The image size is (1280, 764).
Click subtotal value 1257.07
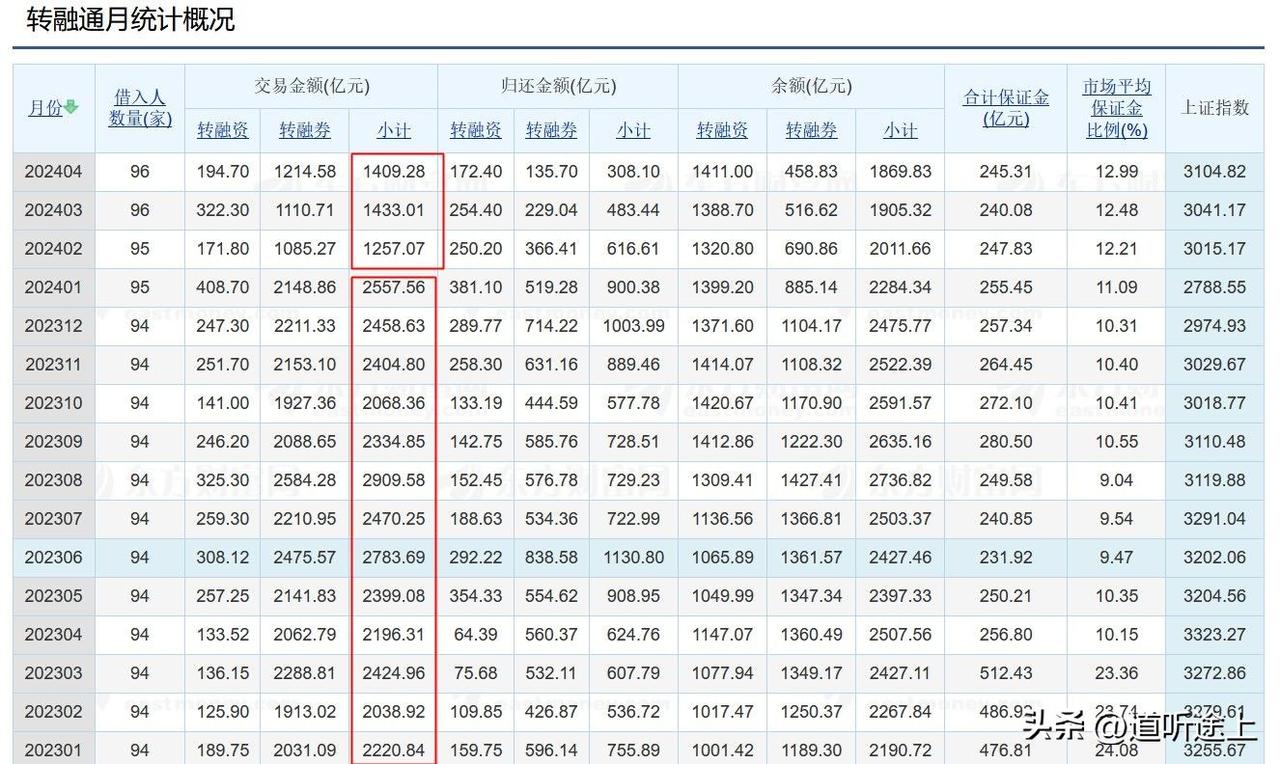(x=394, y=248)
